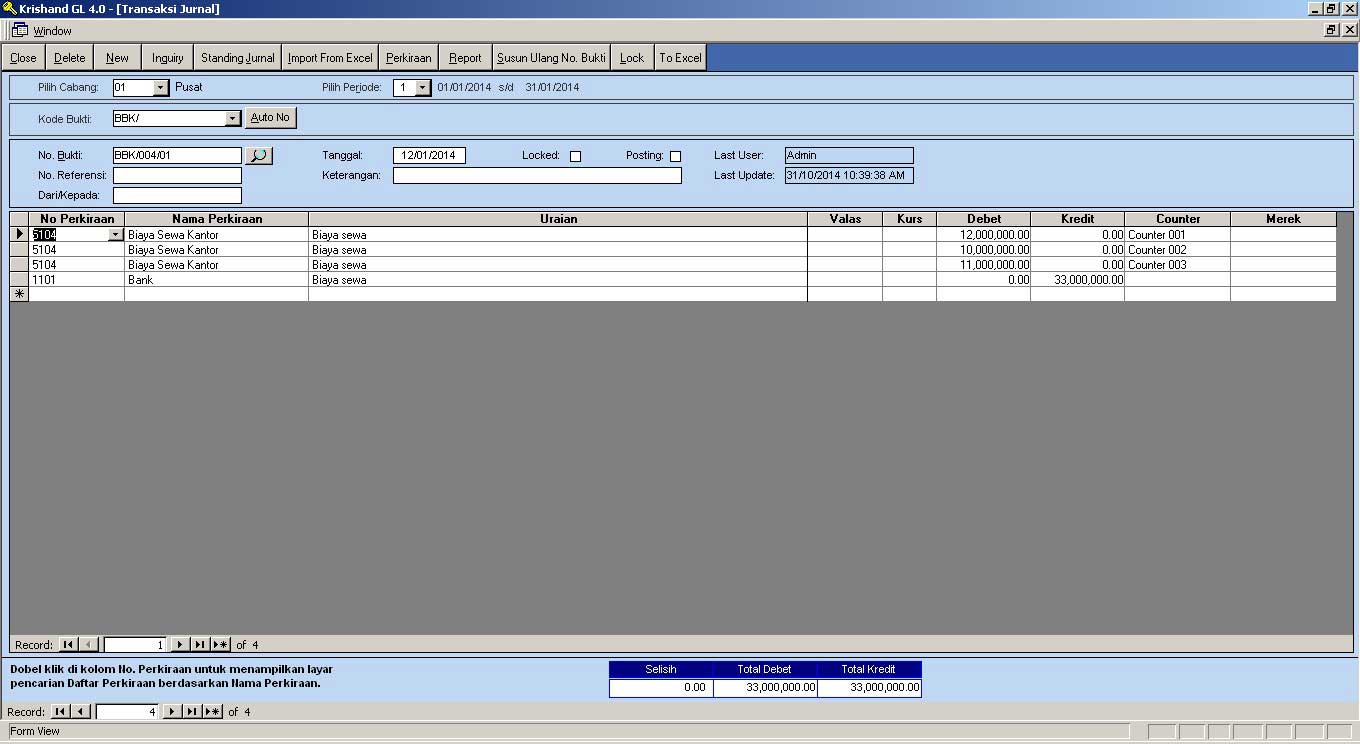
Task: Expand No Perkiraan dropdown in first row
Action: coord(115,235)
